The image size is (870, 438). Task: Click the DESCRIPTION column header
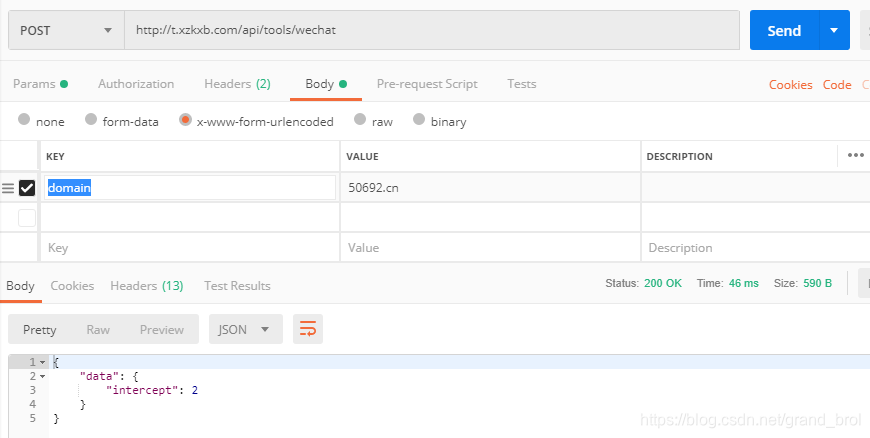(x=679, y=157)
